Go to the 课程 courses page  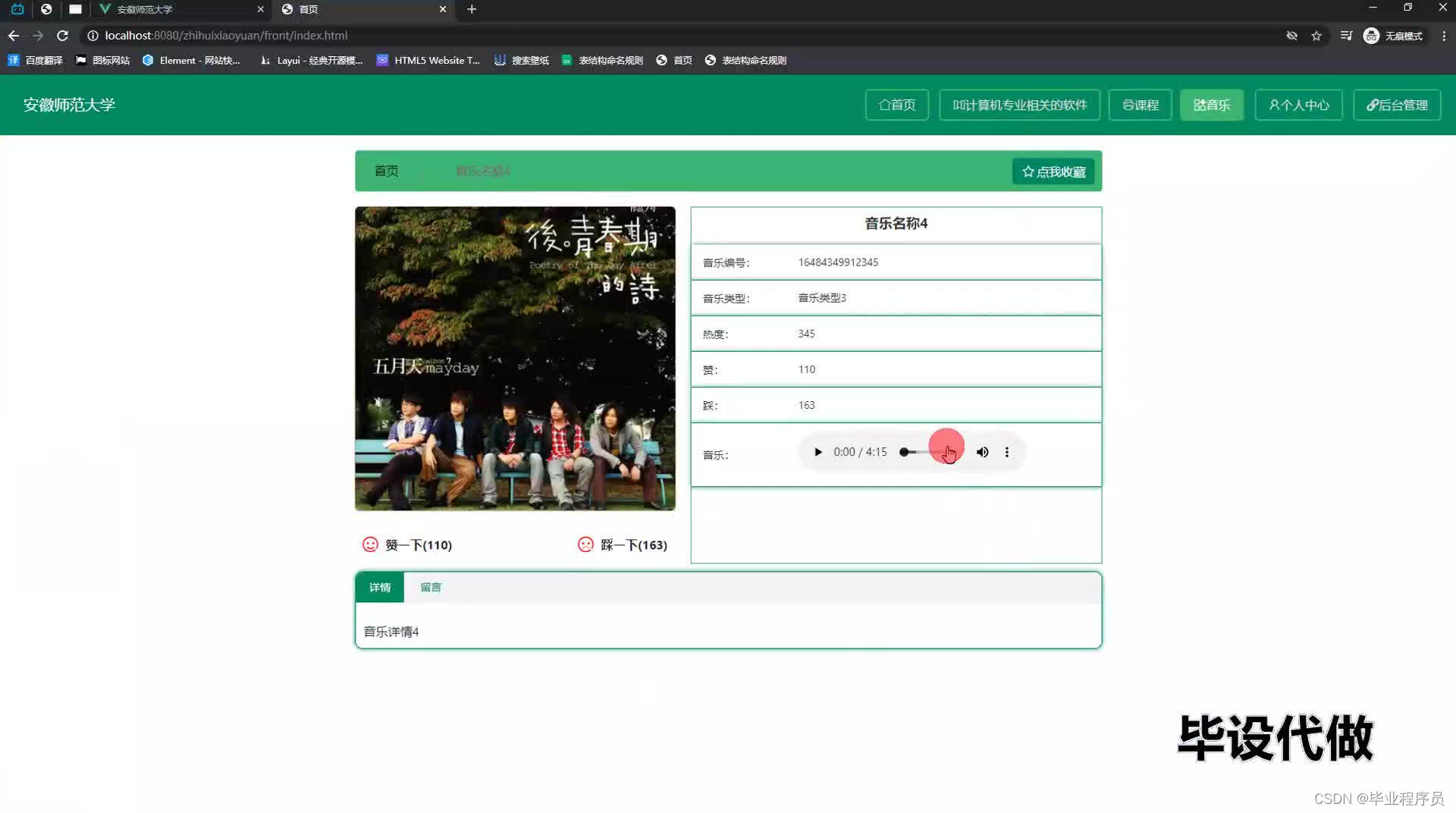tap(1141, 105)
